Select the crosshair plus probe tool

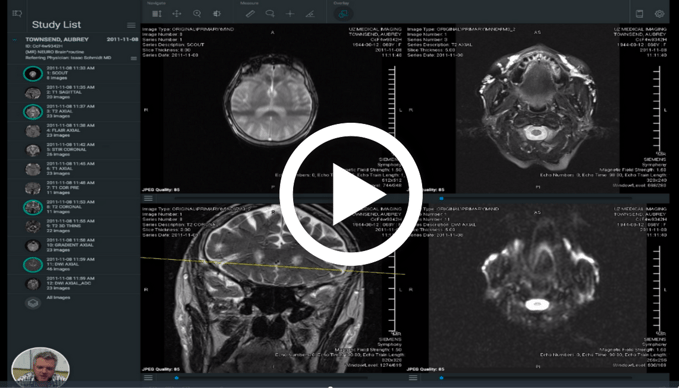click(290, 14)
